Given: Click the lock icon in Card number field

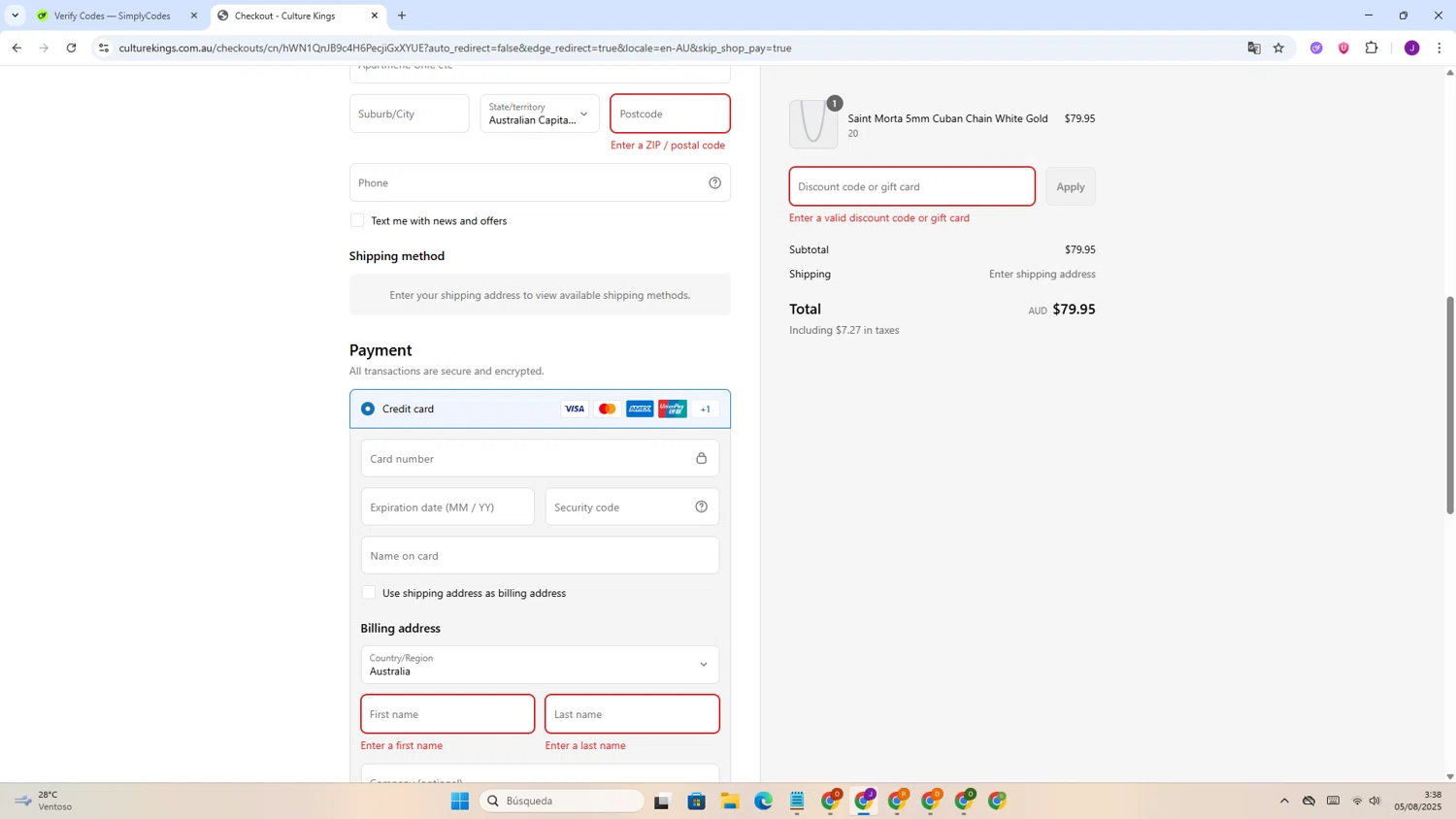Looking at the screenshot, I should (701, 458).
